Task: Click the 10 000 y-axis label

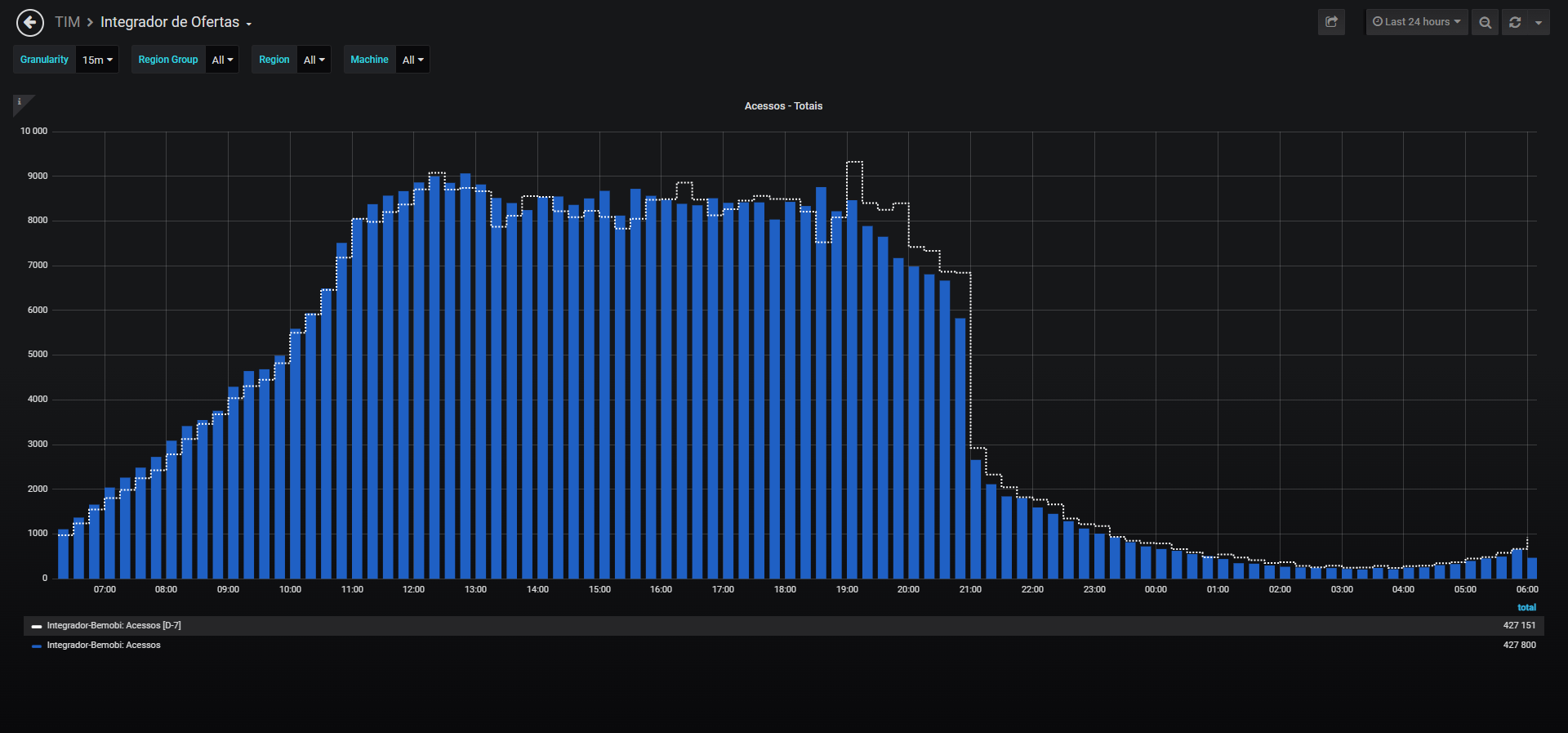Action: point(33,132)
